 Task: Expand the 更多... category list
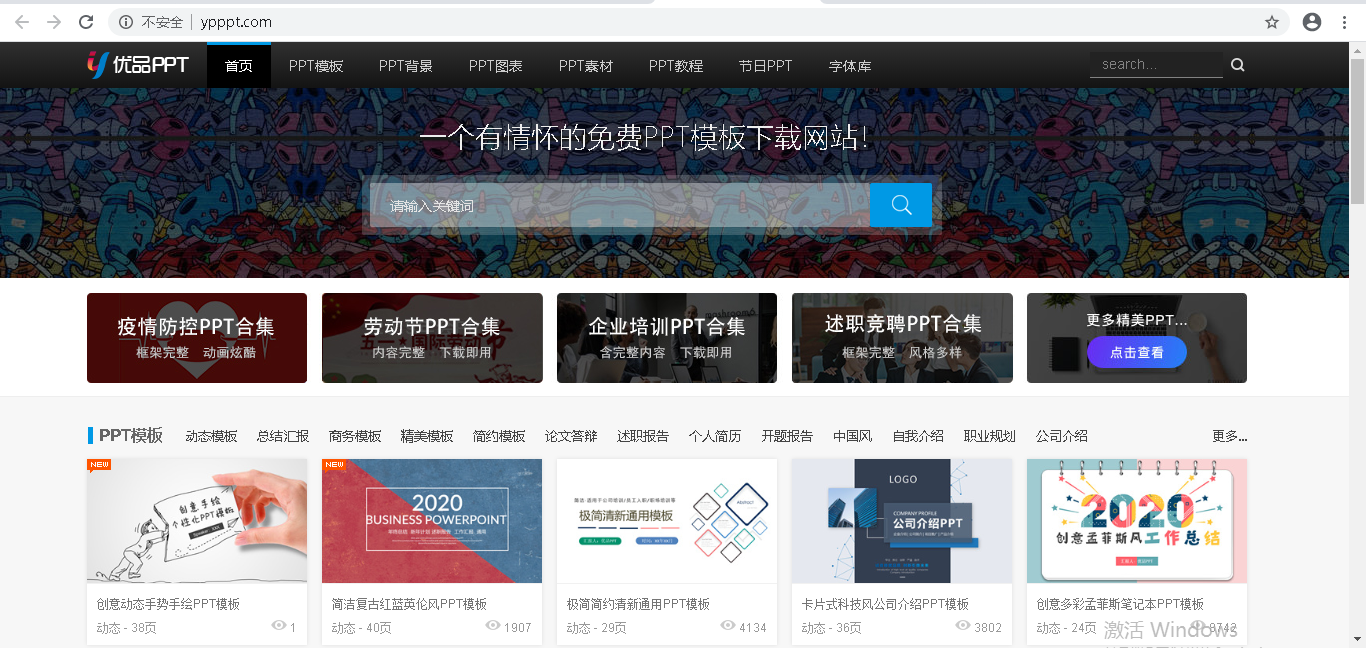[1227, 435]
